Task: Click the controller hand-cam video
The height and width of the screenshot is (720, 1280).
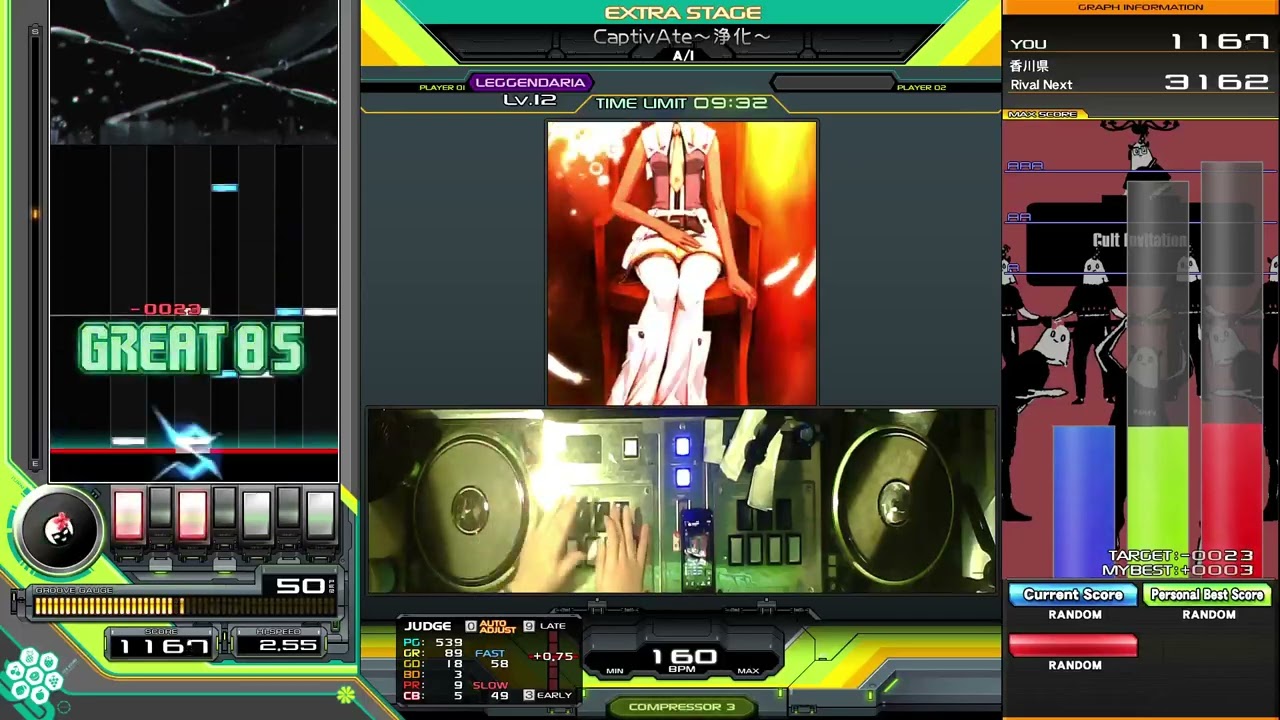Action: [x=682, y=500]
